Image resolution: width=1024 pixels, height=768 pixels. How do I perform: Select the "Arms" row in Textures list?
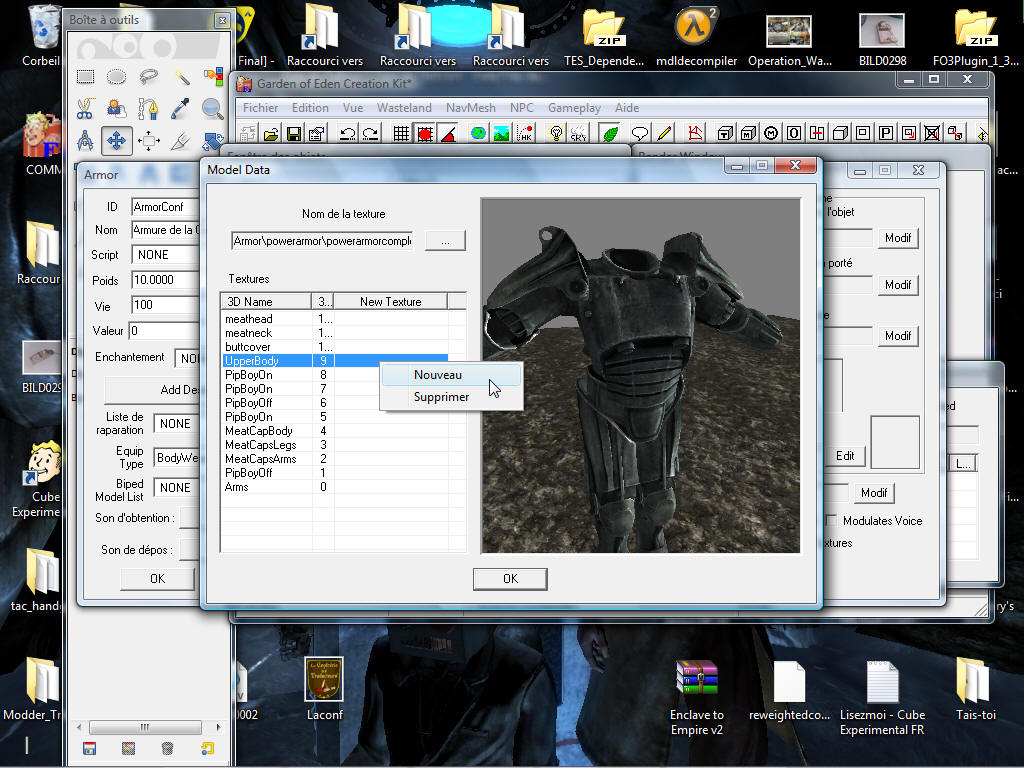coord(335,487)
